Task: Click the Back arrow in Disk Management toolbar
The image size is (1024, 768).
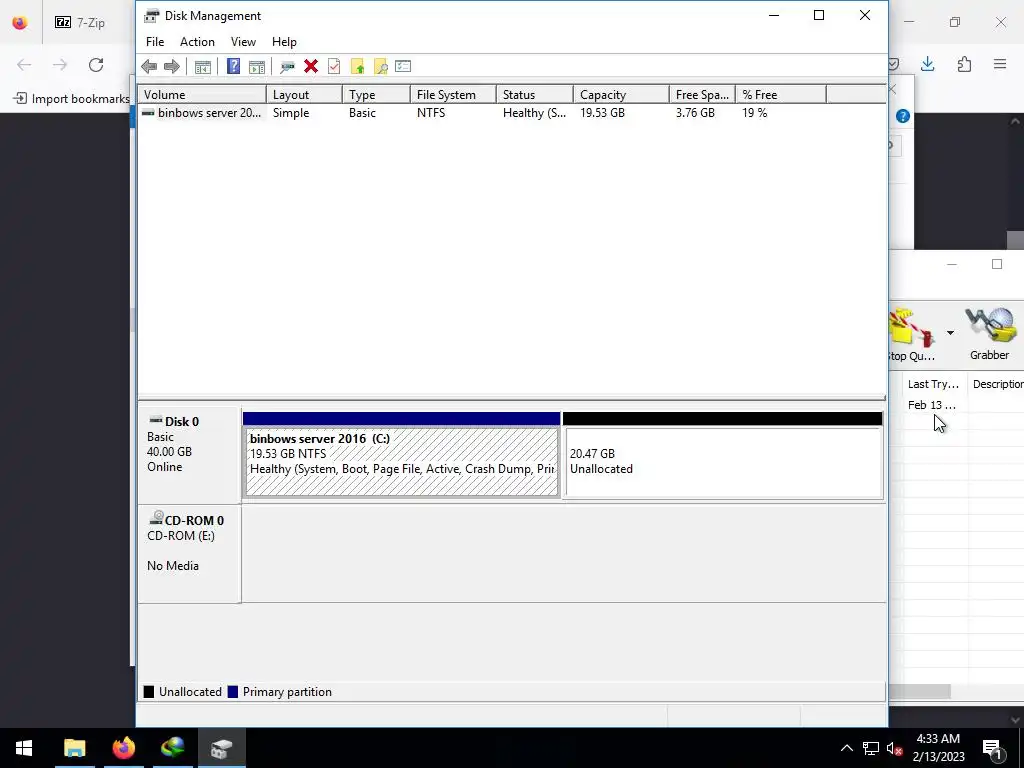Action: coord(149,66)
